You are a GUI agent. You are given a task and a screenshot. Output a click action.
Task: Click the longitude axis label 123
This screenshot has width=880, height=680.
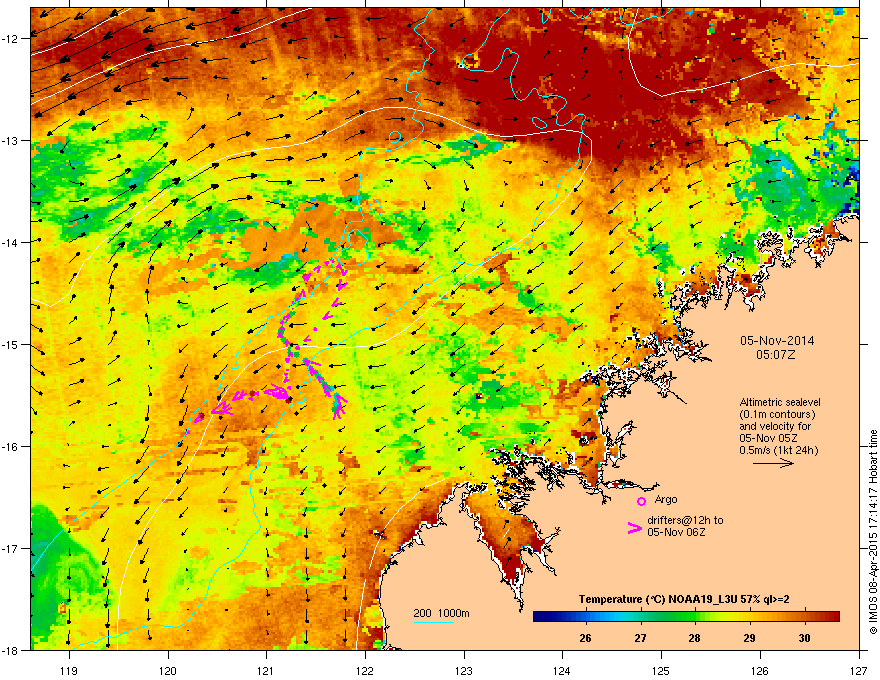464,670
